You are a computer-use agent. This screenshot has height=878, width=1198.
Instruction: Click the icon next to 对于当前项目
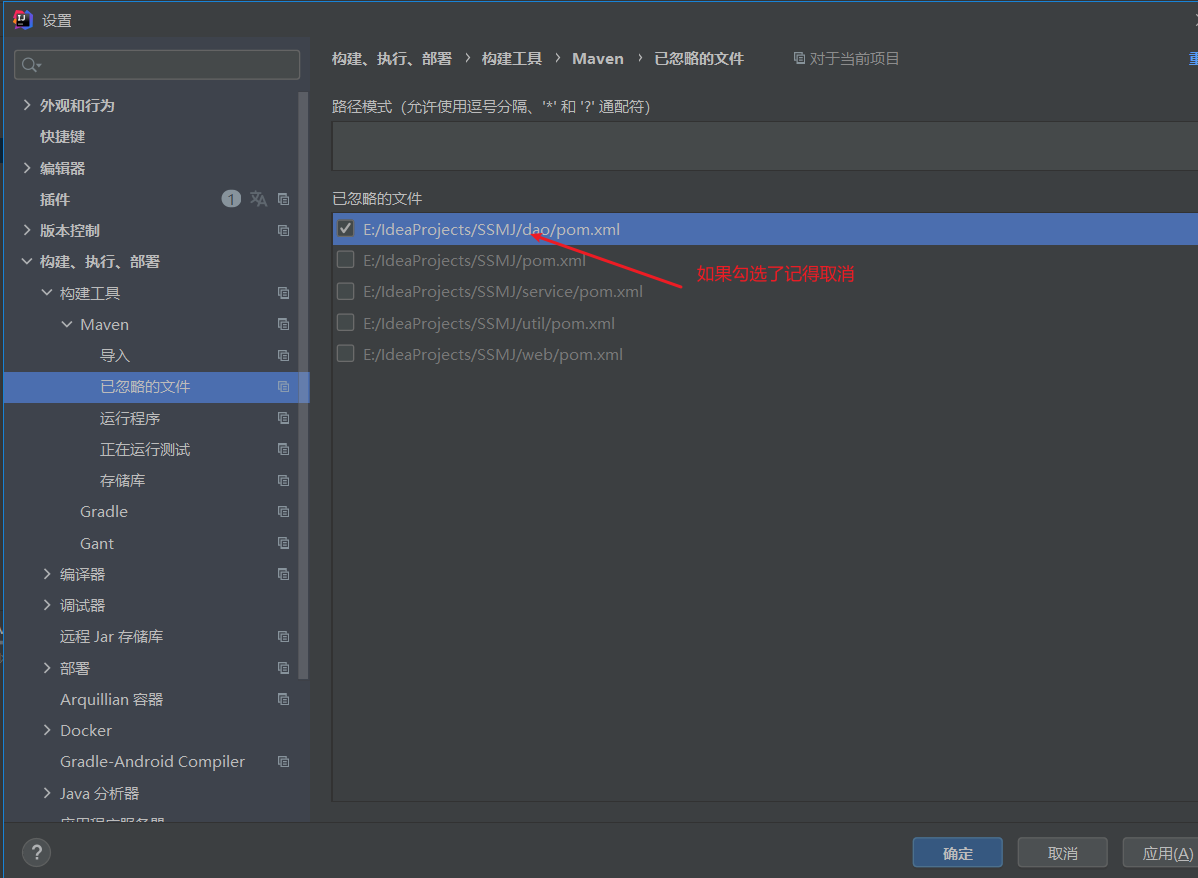(799, 58)
